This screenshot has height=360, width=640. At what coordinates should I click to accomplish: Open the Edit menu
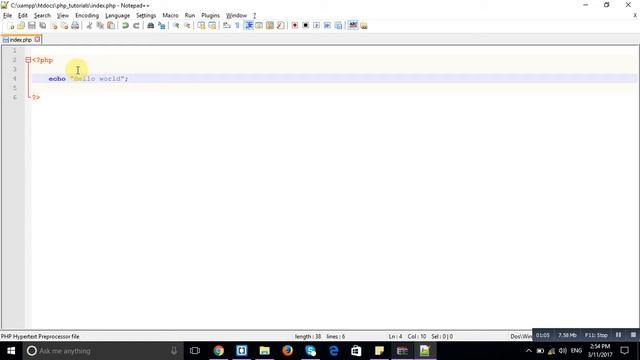click(x=23, y=16)
